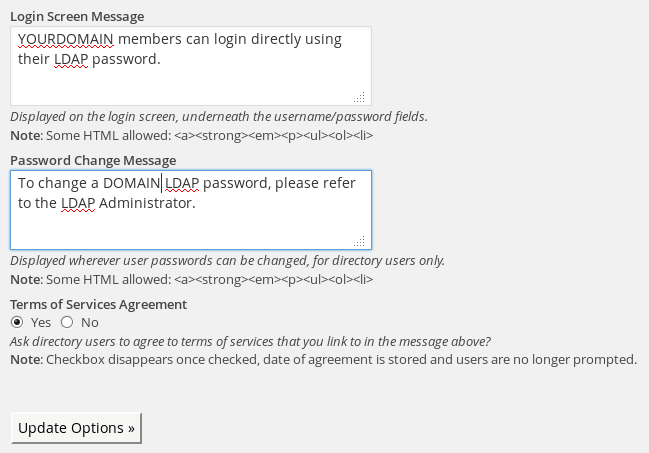Select the No radio button
The height and width of the screenshot is (453, 649).
tap(67, 322)
